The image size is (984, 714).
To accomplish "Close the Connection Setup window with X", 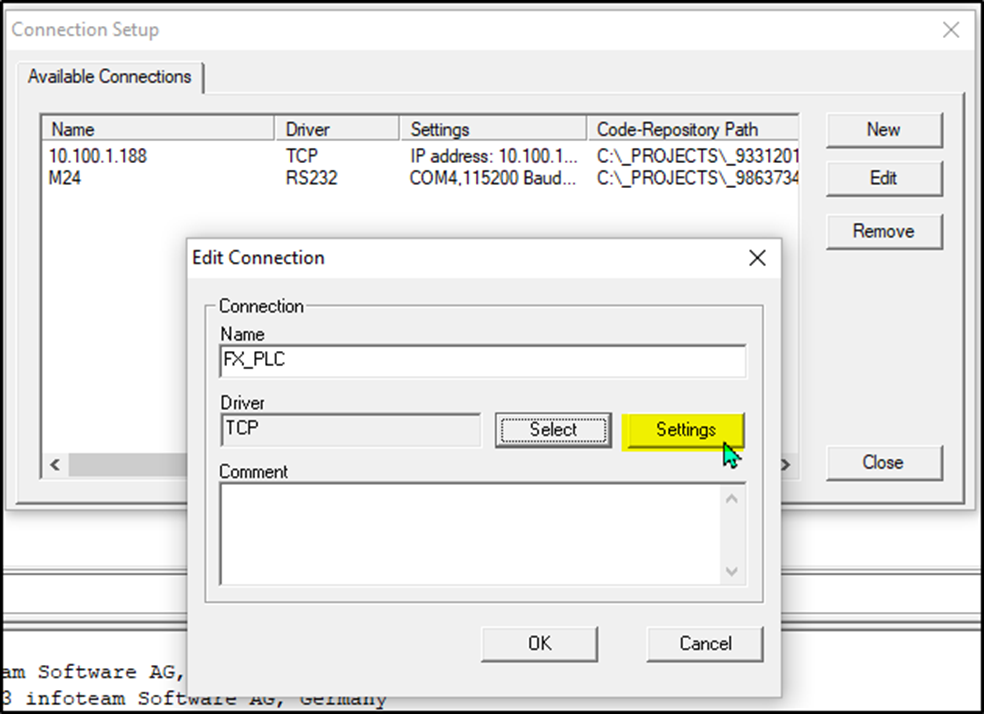I will coord(951,29).
